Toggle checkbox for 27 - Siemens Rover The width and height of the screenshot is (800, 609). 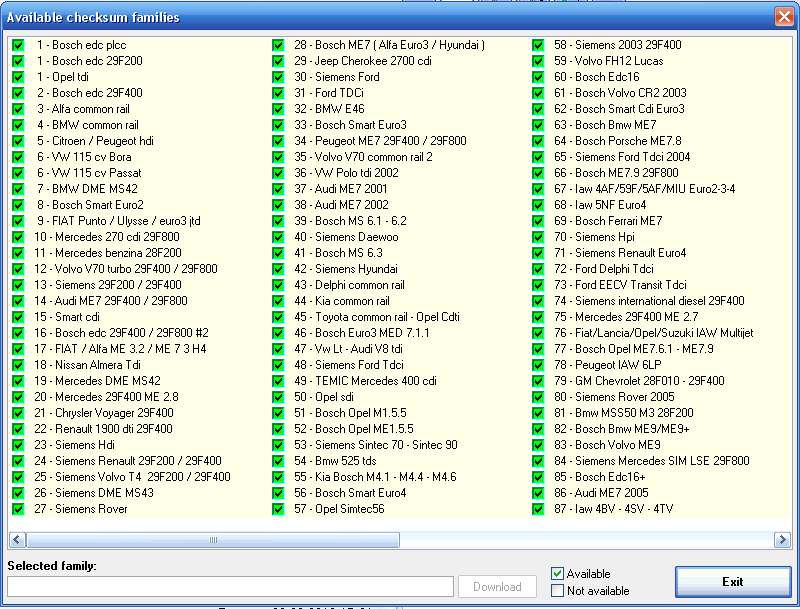tap(18, 509)
